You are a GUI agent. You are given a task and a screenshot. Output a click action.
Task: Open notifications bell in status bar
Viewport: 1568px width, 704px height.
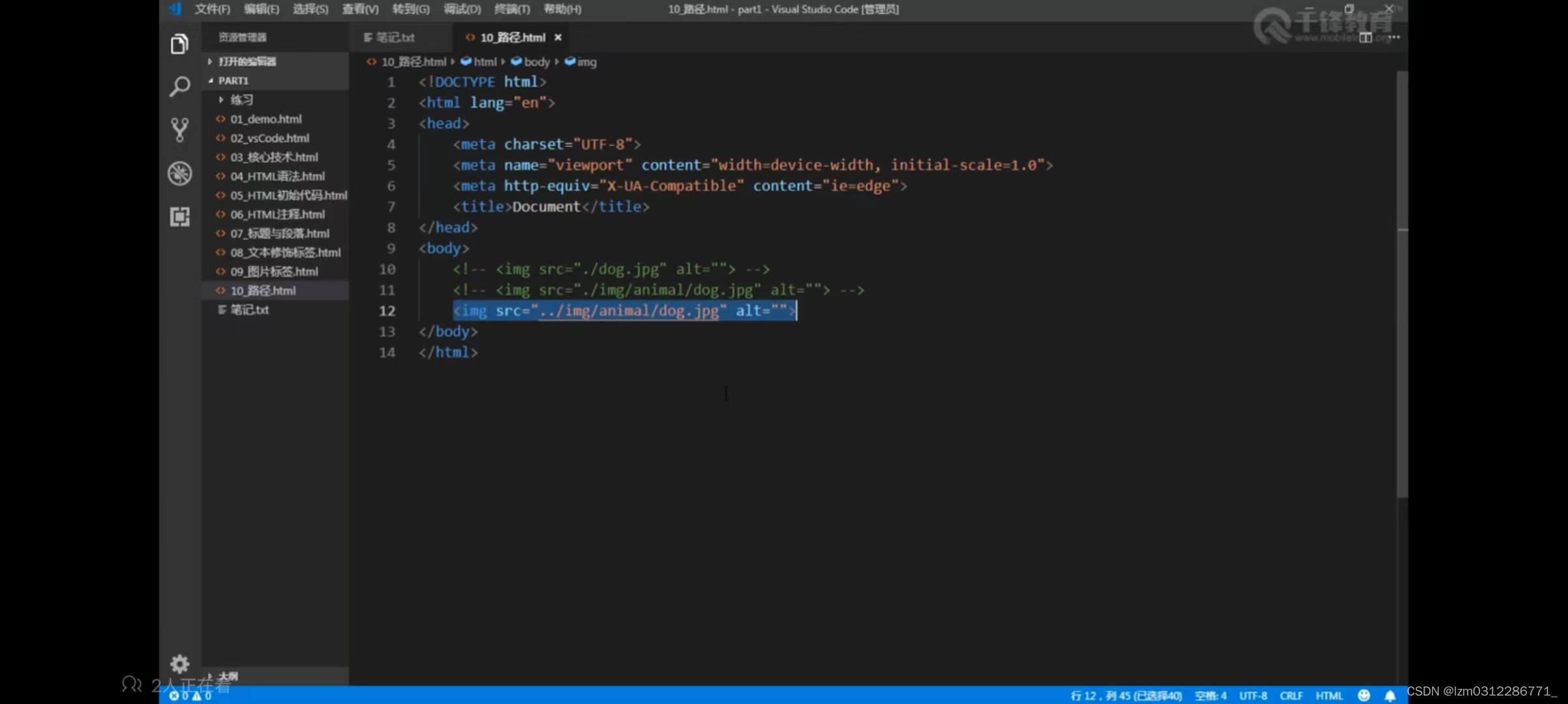pyautogui.click(x=1390, y=696)
